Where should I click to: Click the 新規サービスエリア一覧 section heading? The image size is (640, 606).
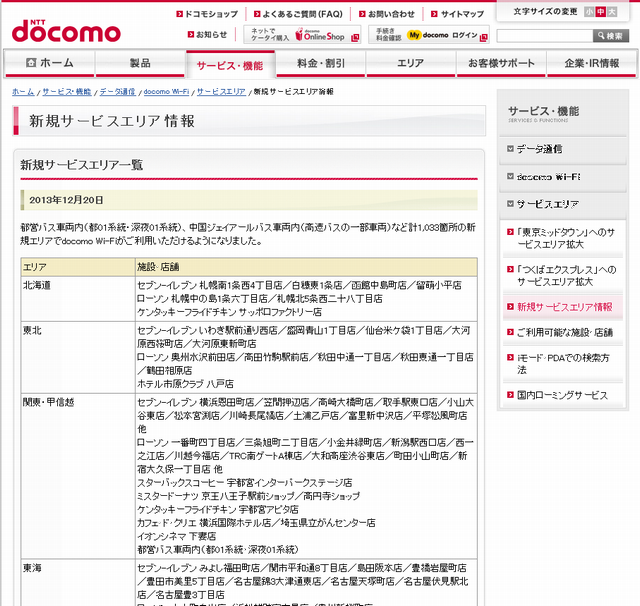[x=82, y=165]
